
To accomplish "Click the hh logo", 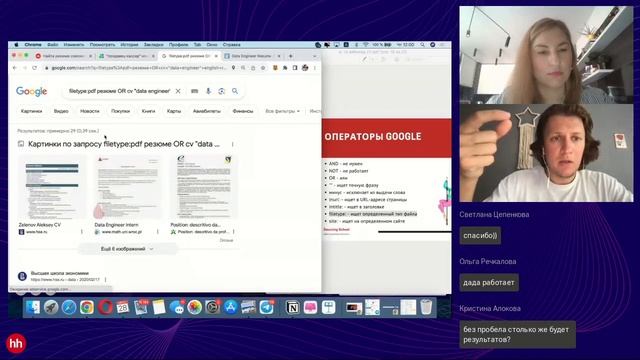I will pos(16,343).
